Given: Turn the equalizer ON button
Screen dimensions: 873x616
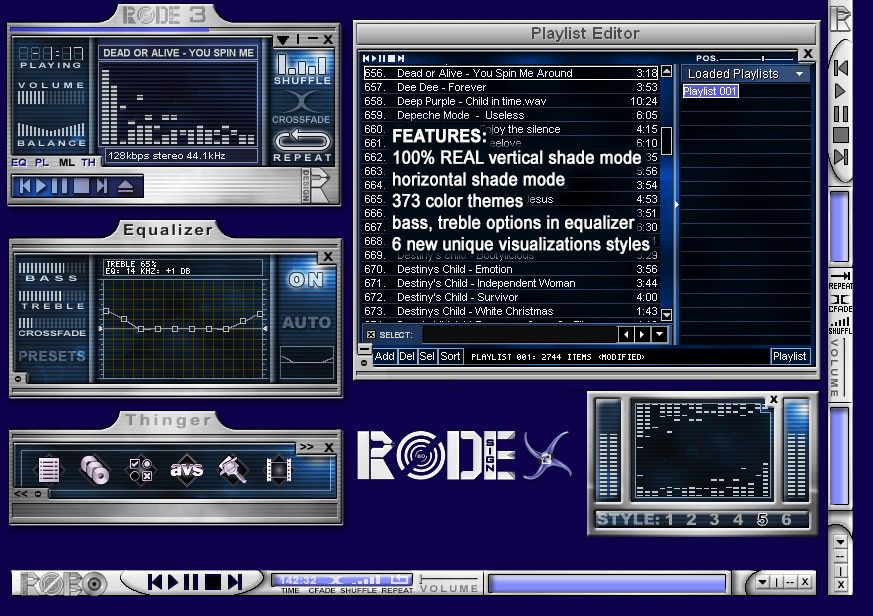Looking at the screenshot, I should 306,280.
